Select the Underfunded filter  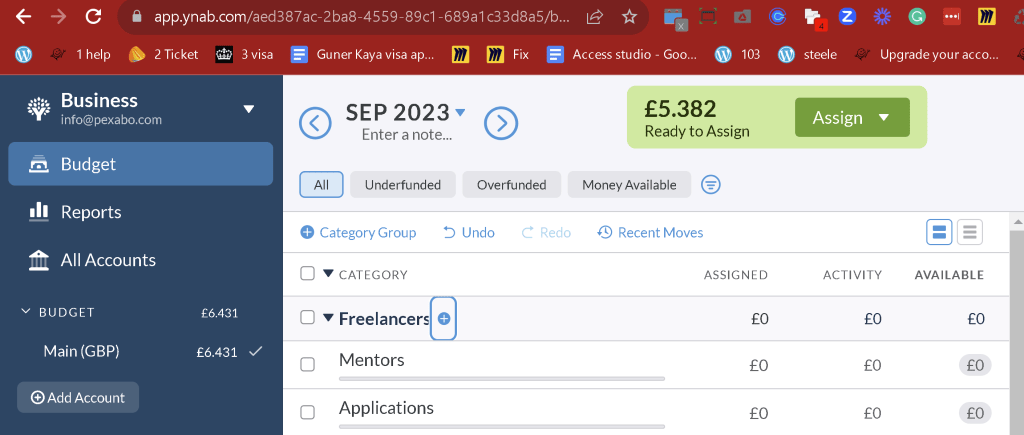coord(402,185)
